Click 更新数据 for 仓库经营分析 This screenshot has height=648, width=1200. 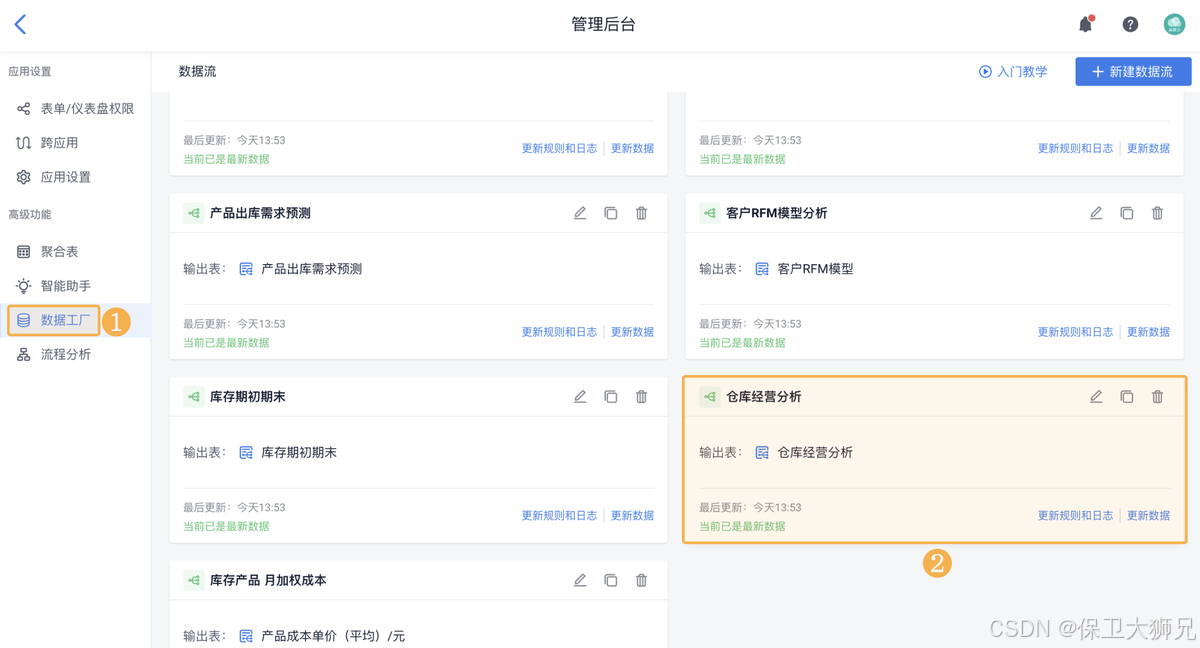click(x=1148, y=516)
